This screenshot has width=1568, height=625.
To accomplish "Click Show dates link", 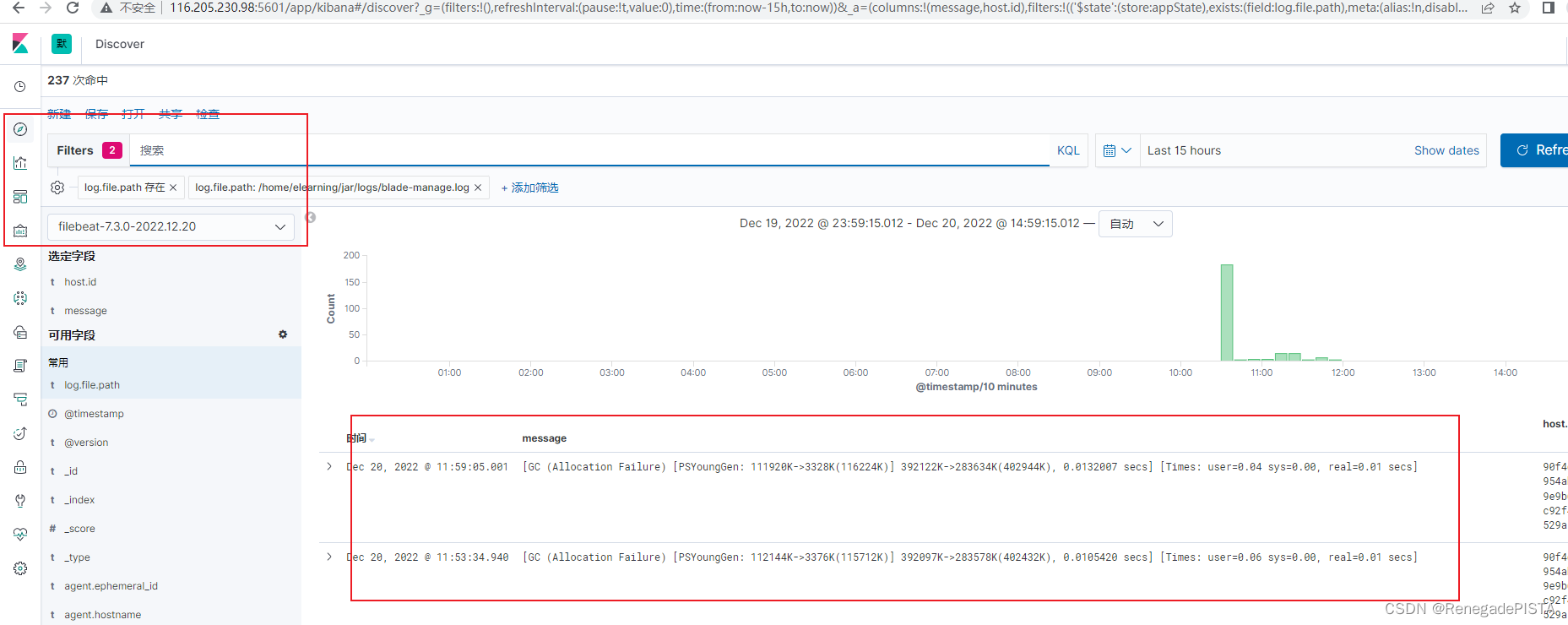I will coord(1446,150).
